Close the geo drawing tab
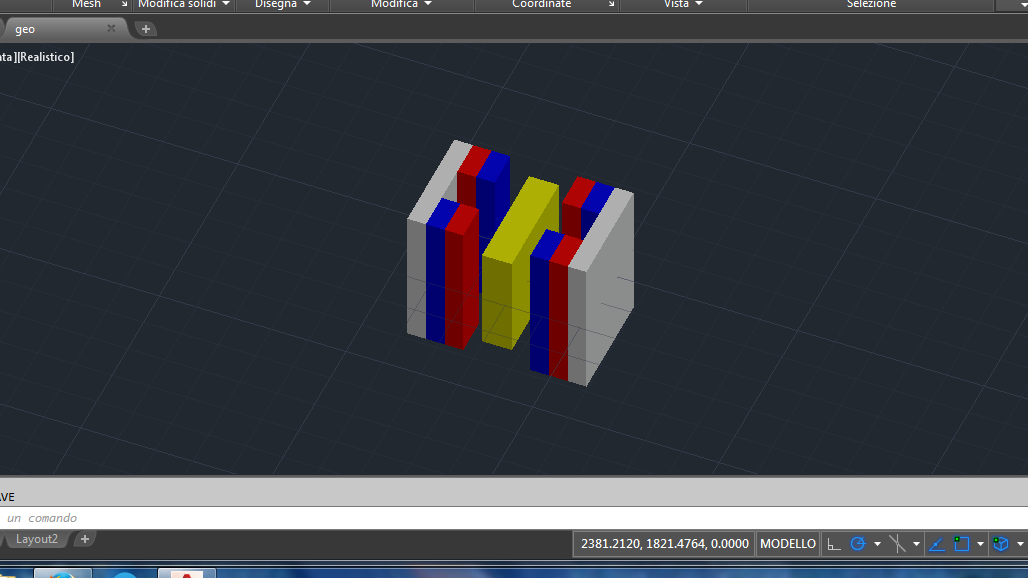The height and width of the screenshot is (578, 1028). [111, 28]
